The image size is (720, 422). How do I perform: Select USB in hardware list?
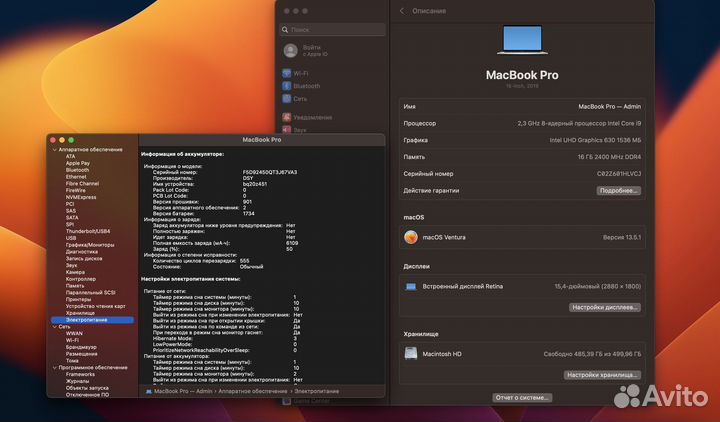click(71, 238)
